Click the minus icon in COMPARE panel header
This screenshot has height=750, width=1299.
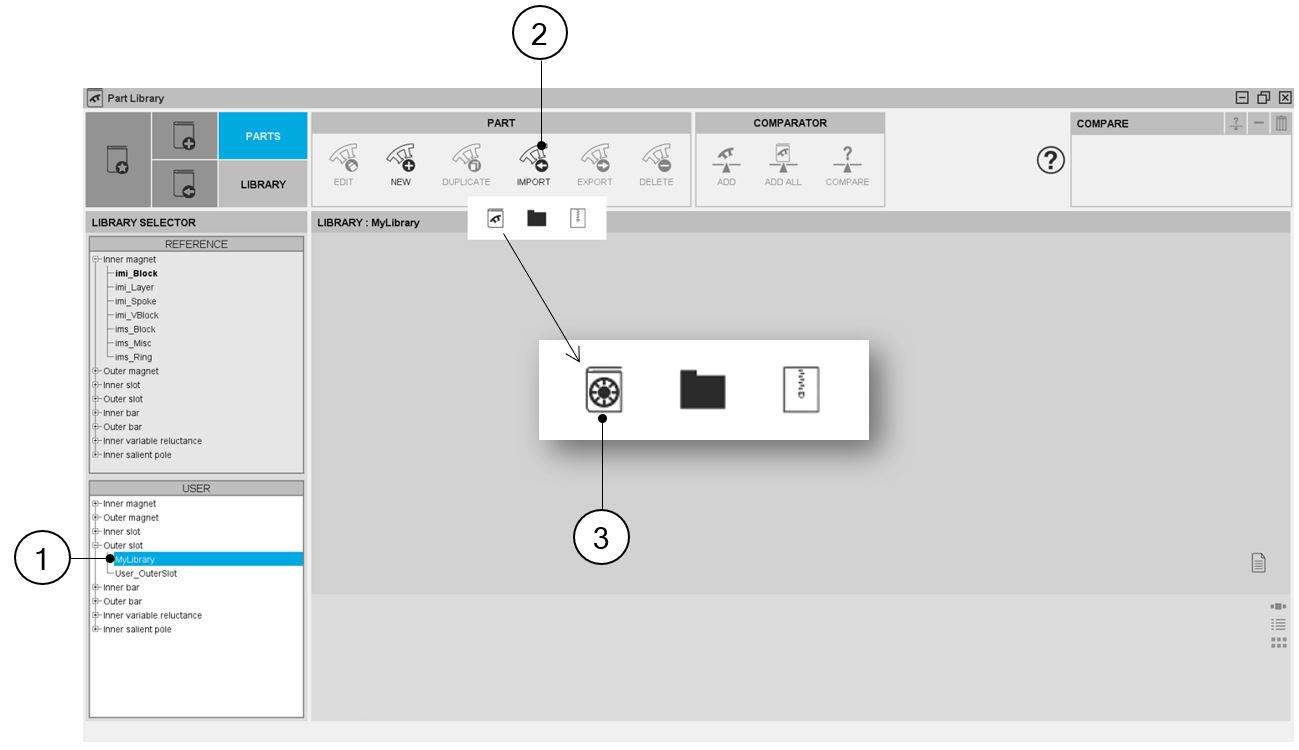coord(1261,123)
